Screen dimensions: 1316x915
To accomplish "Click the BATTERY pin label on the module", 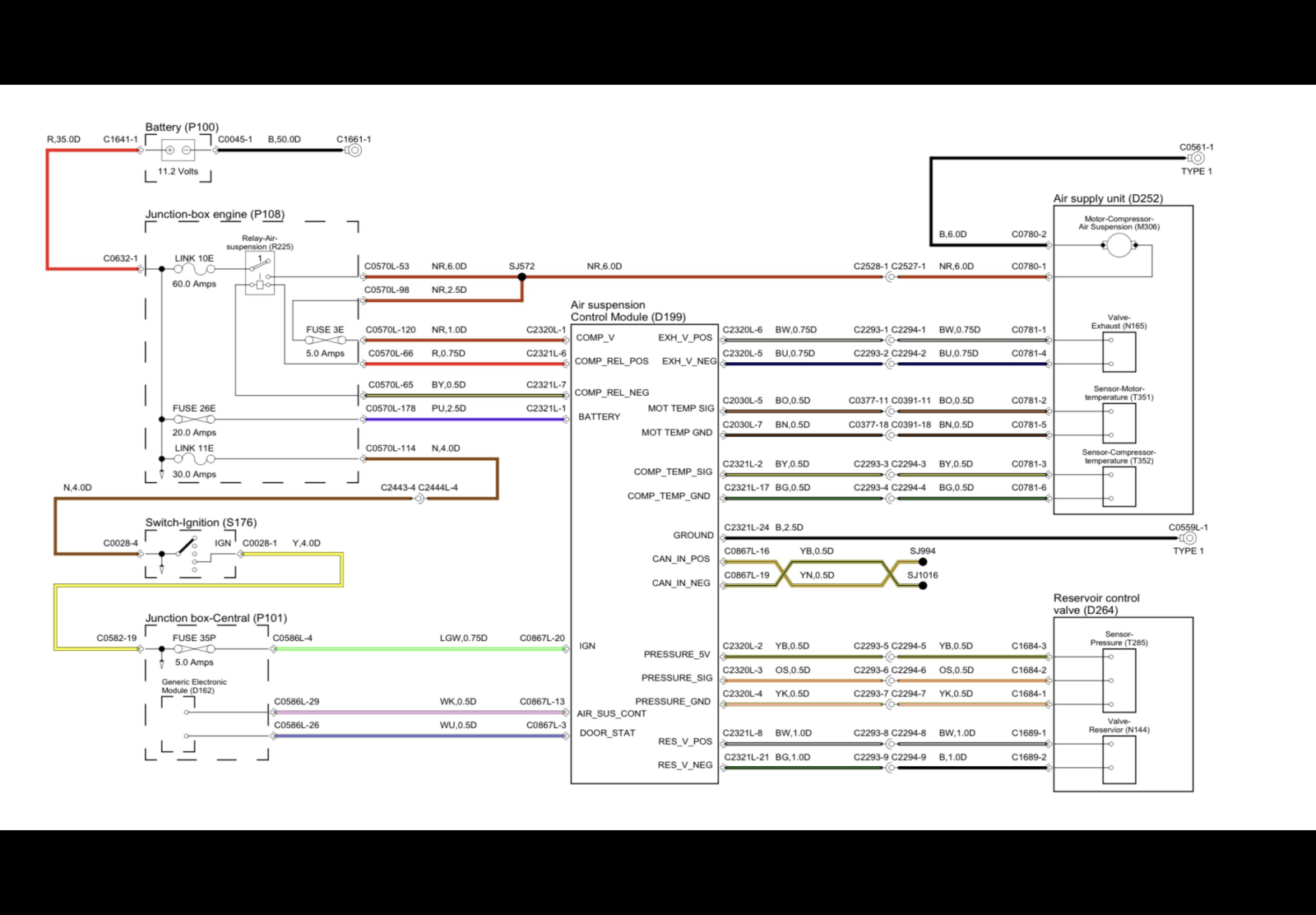I will (x=599, y=417).
